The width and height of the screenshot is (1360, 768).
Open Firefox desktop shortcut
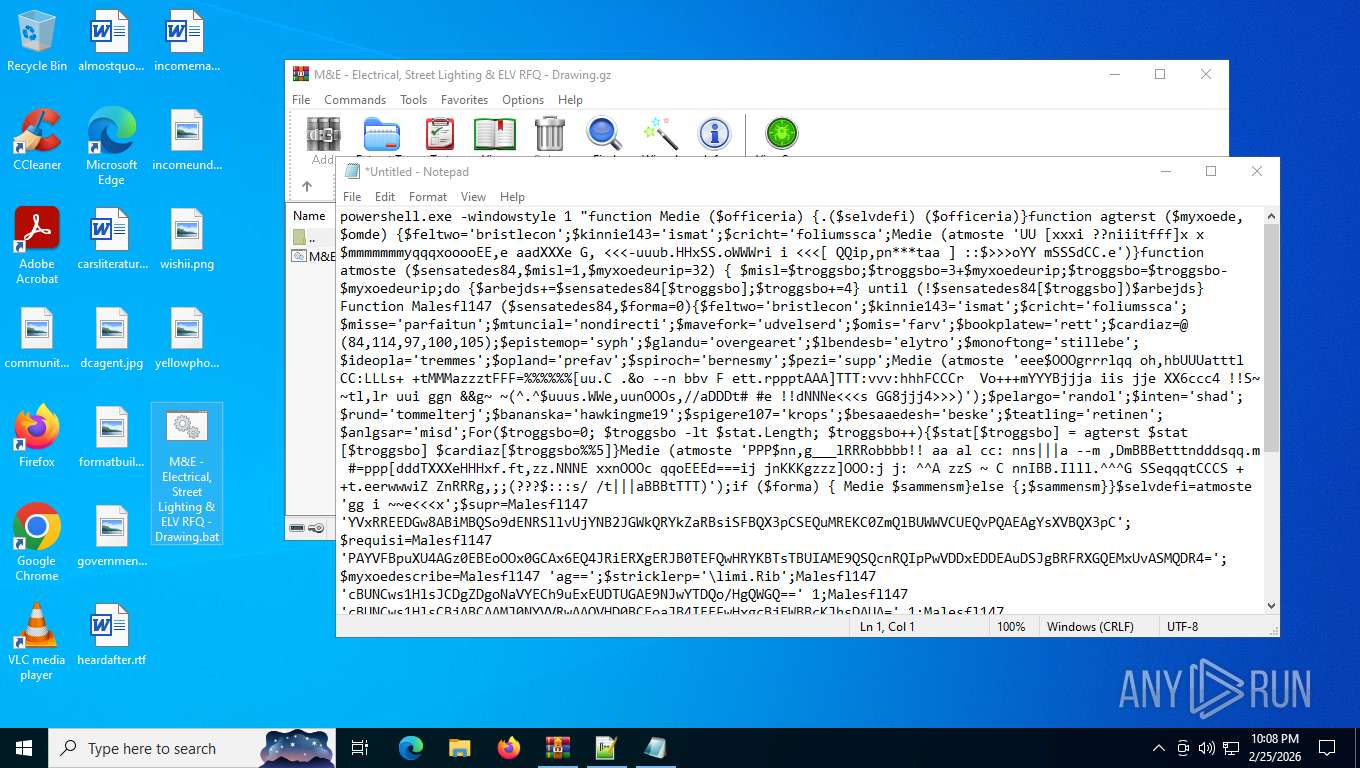[x=37, y=437]
